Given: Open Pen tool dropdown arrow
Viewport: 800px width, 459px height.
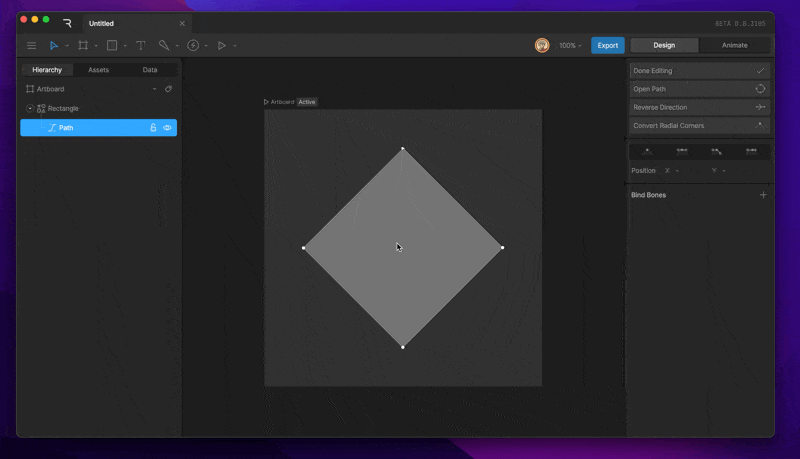Looking at the screenshot, I should 177,46.
